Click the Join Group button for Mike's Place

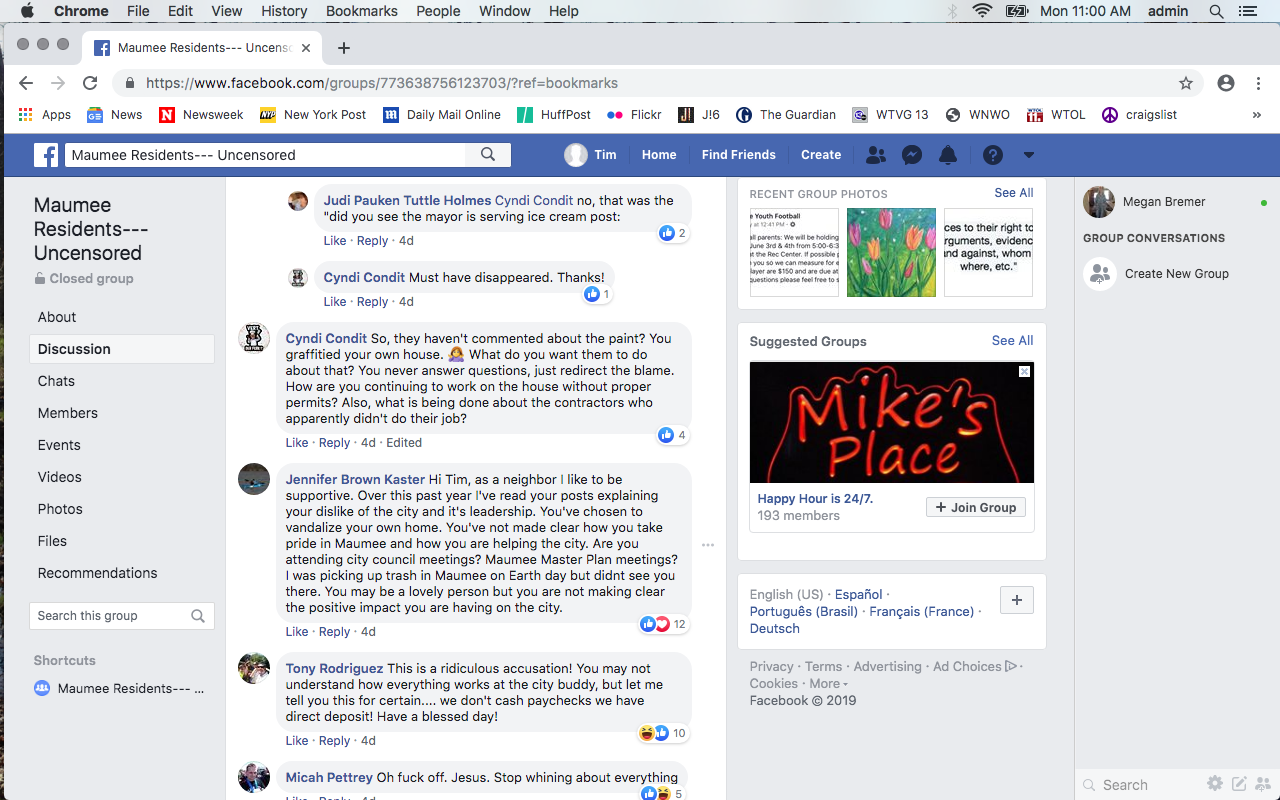[x=976, y=507]
